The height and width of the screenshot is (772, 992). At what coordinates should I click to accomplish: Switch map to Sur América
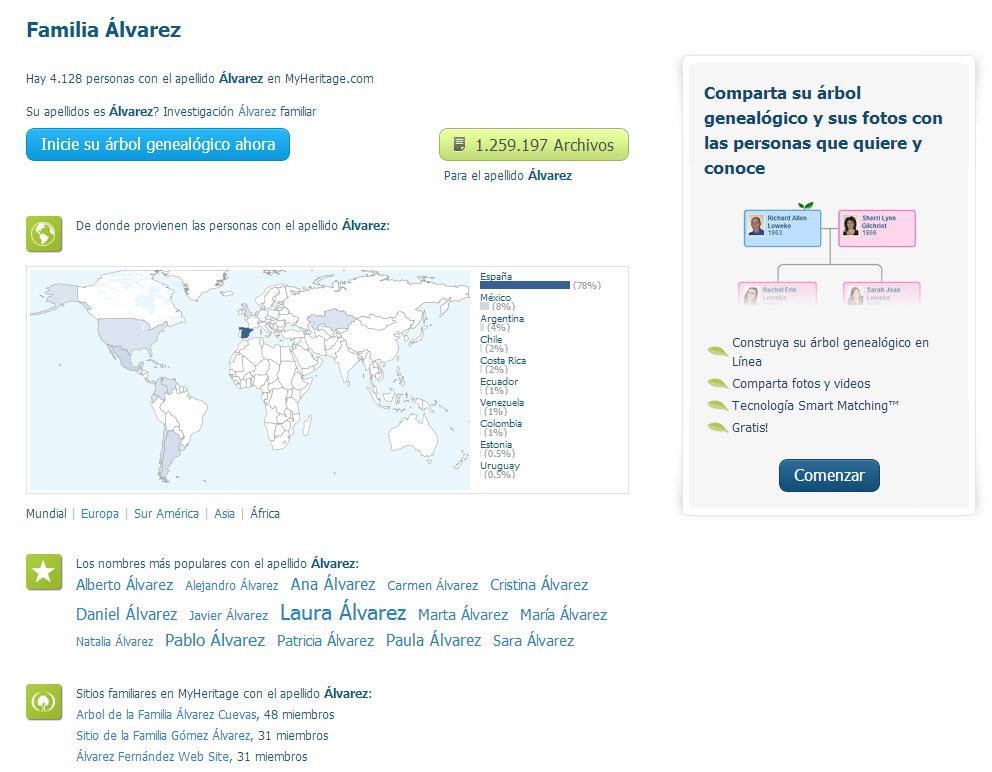pyautogui.click(x=166, y=514)
